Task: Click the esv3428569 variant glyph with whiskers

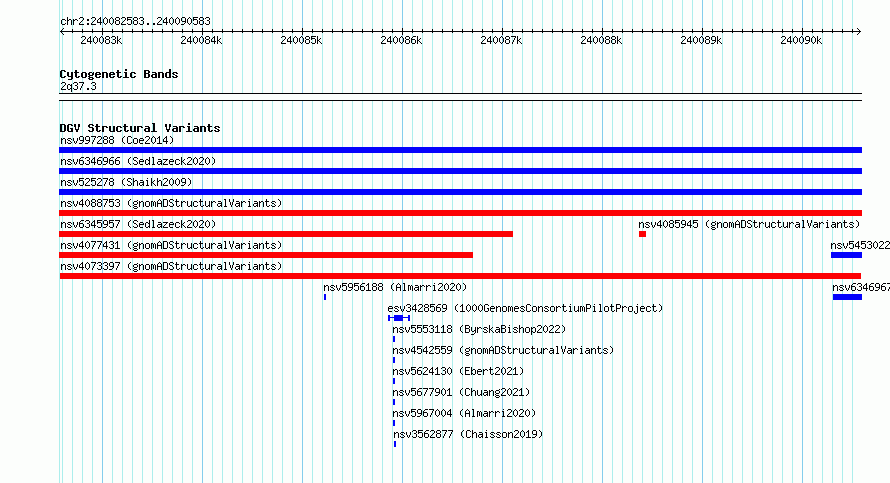Action: 399,318
